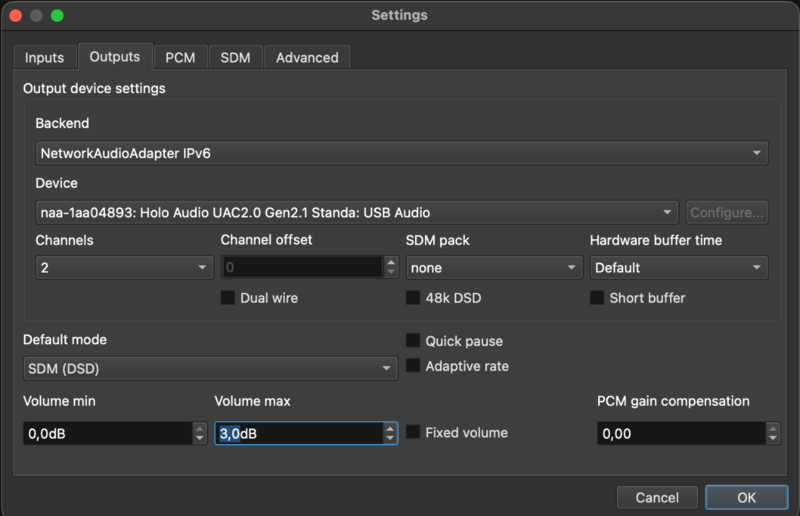This screenshot has height=516, width=800.
Task: Expand the Device dropdown list
Action: click(x=357, y=212)
